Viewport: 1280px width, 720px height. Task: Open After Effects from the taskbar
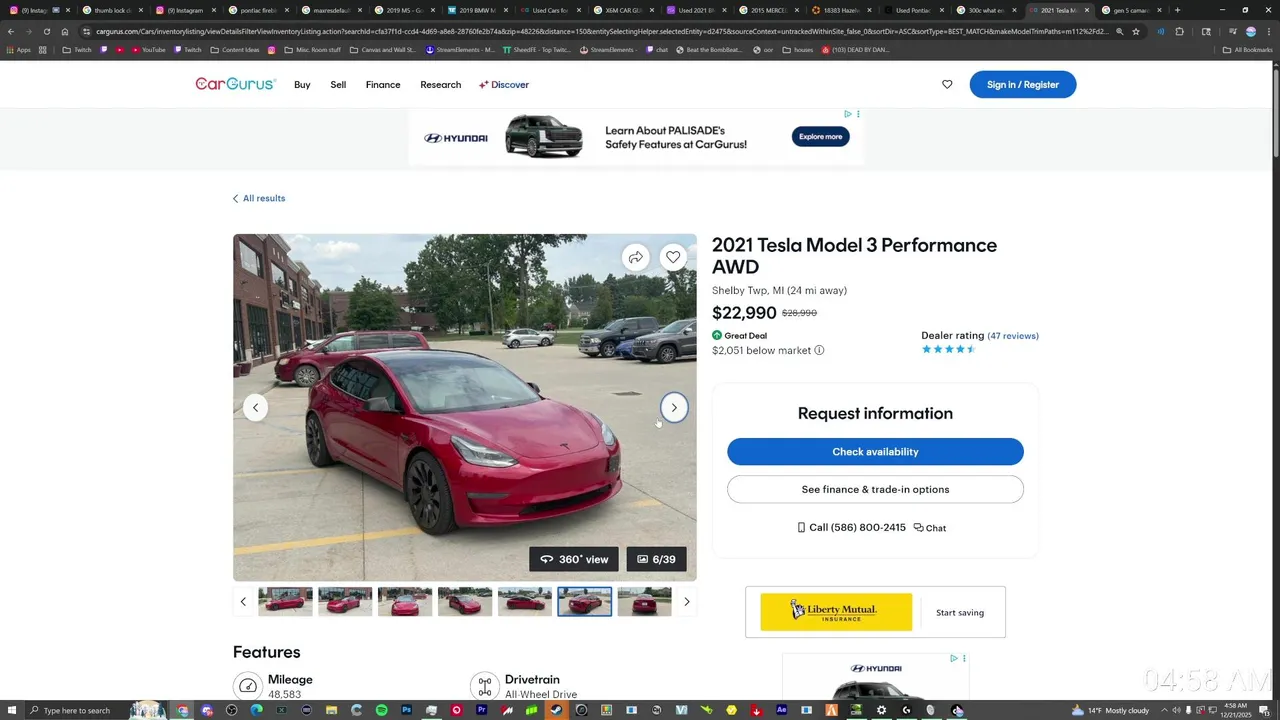[x=781, y=710]
